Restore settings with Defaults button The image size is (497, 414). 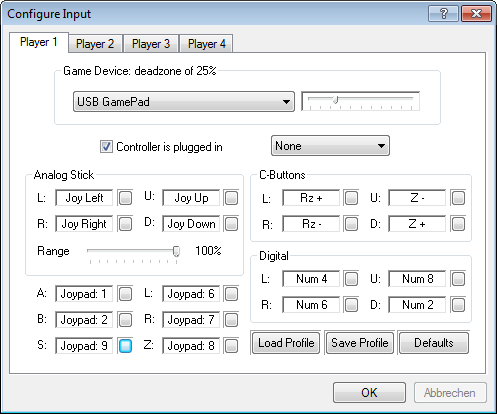point(434,343)
